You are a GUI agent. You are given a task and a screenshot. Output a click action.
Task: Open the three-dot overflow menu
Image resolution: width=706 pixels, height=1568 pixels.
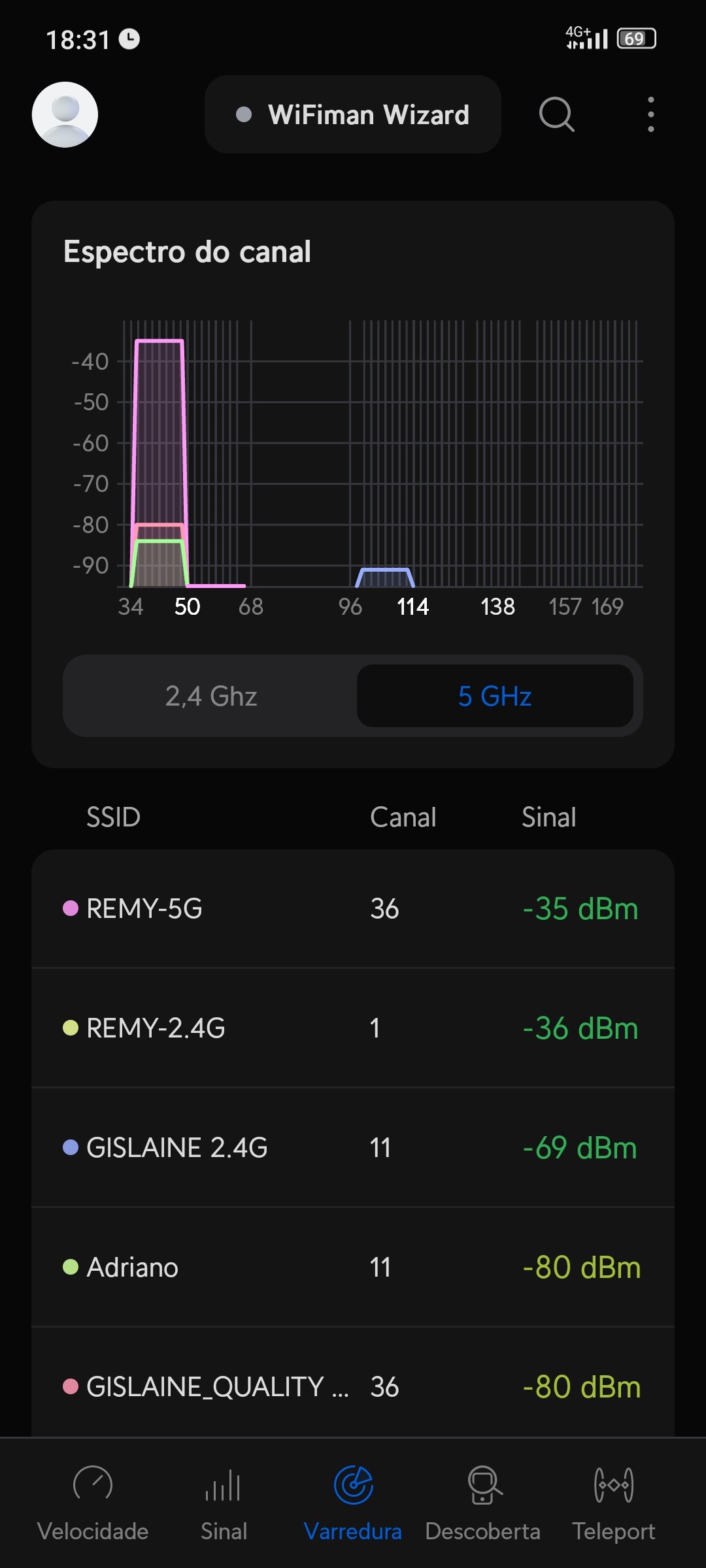pos(650,114)
